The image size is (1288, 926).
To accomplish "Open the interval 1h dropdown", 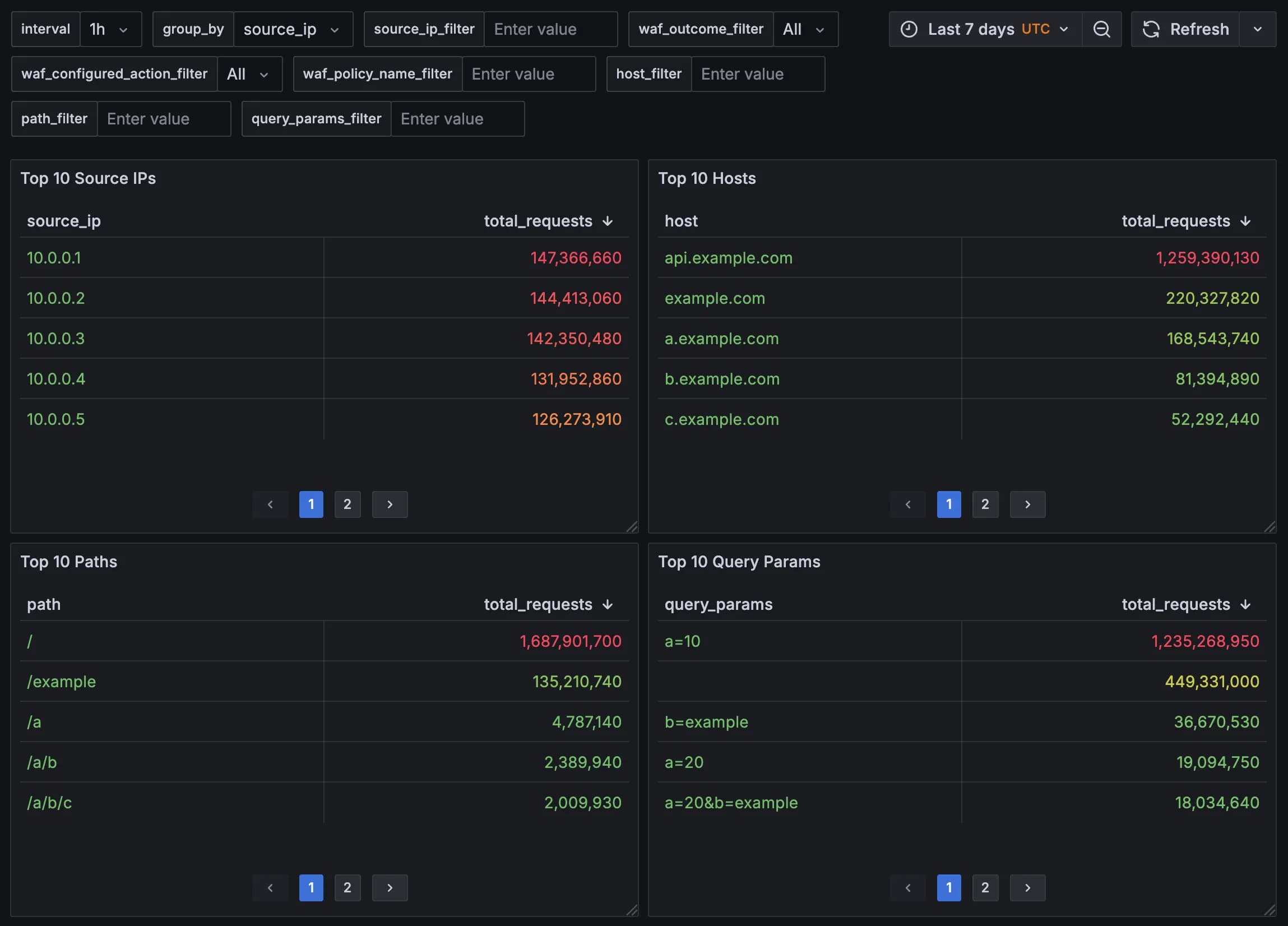I will pyautogui.click(x=110, y=29).
